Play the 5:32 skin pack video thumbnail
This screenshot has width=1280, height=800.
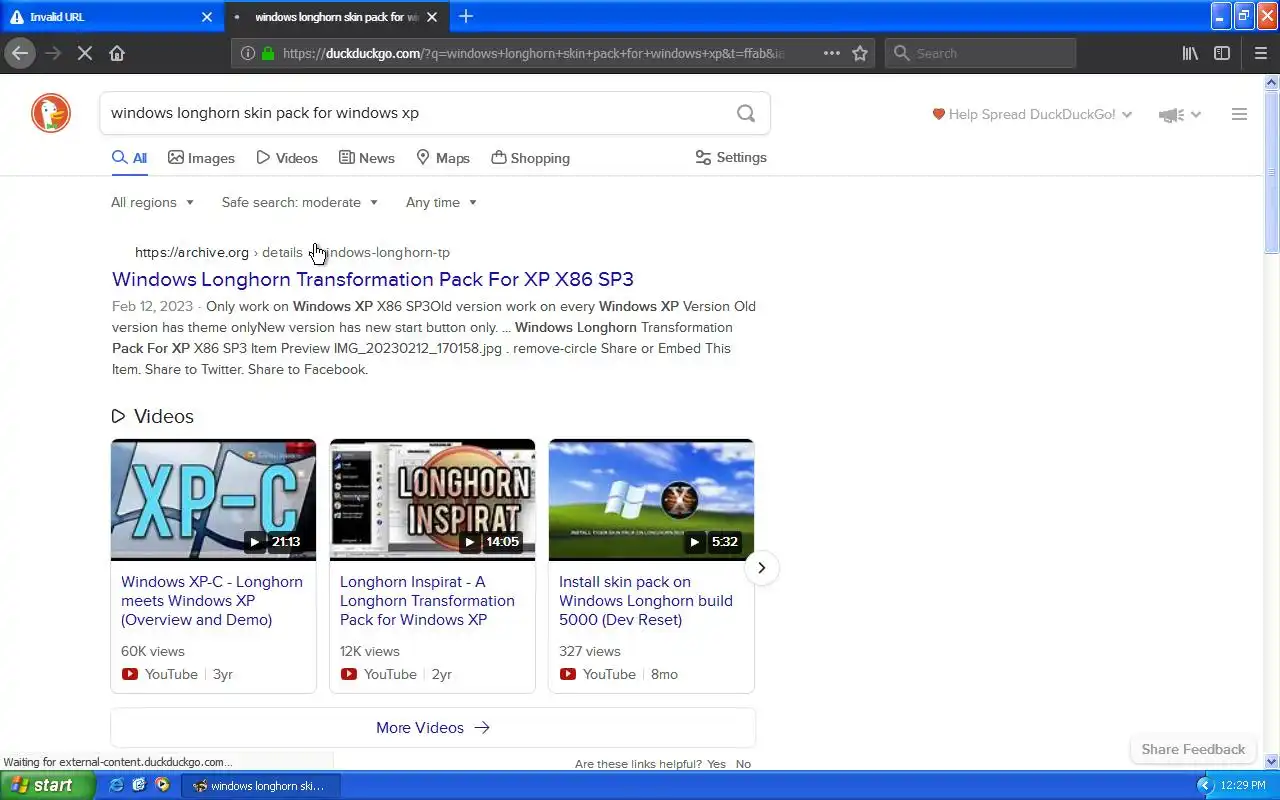(x=651, y=499)
